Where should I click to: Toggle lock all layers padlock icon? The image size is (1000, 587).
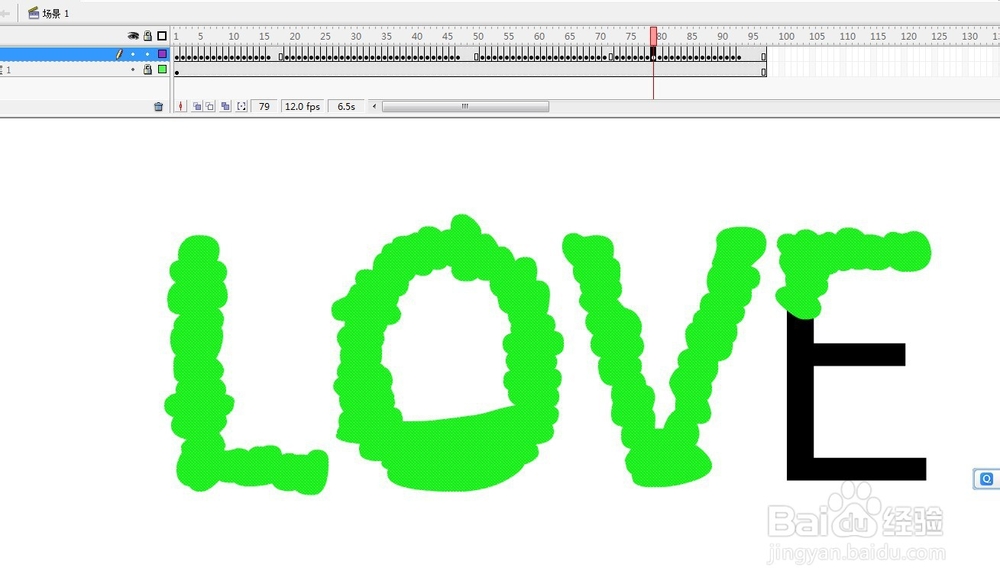[147, 36]
